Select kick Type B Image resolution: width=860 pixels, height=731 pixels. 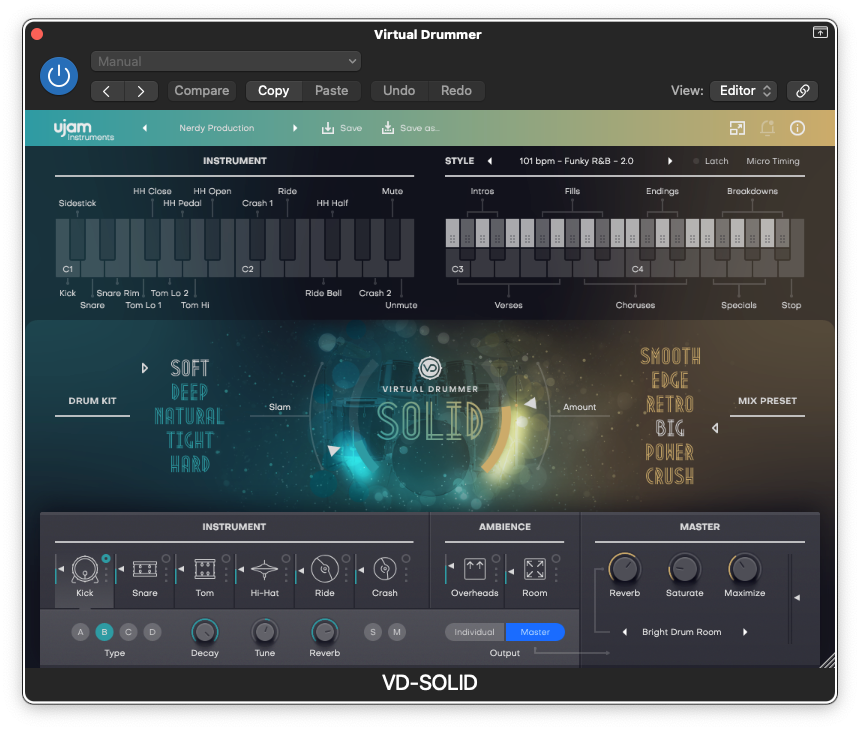pos(104,632)
